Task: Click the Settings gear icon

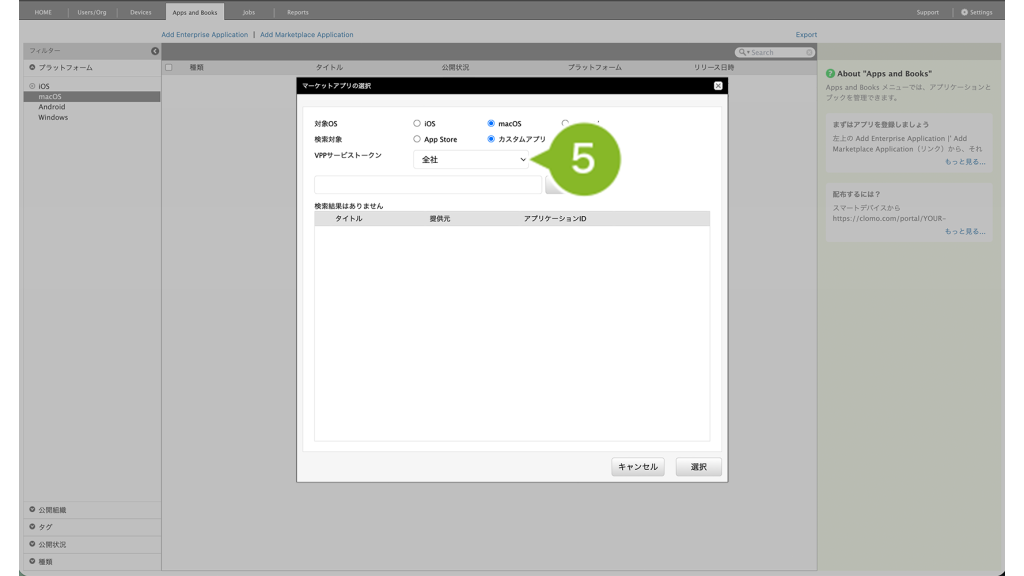Action: pos(964,12)
